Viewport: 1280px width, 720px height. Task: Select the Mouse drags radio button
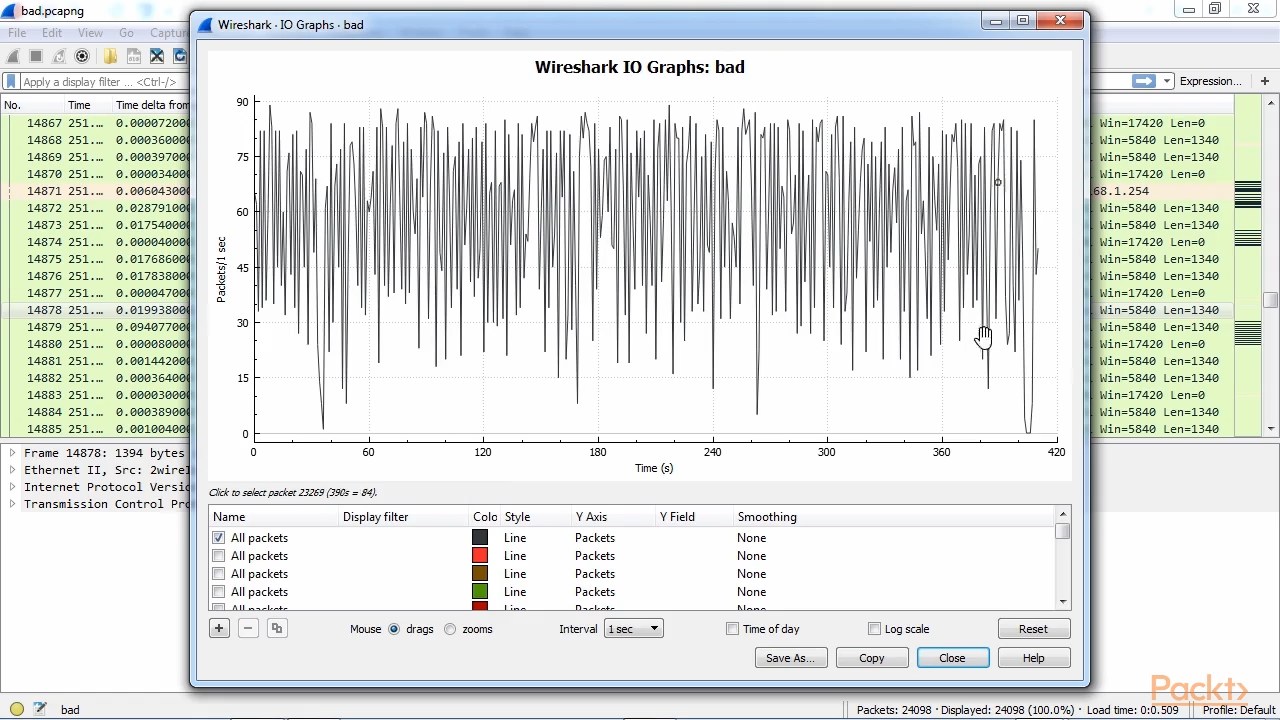[394, 629]
